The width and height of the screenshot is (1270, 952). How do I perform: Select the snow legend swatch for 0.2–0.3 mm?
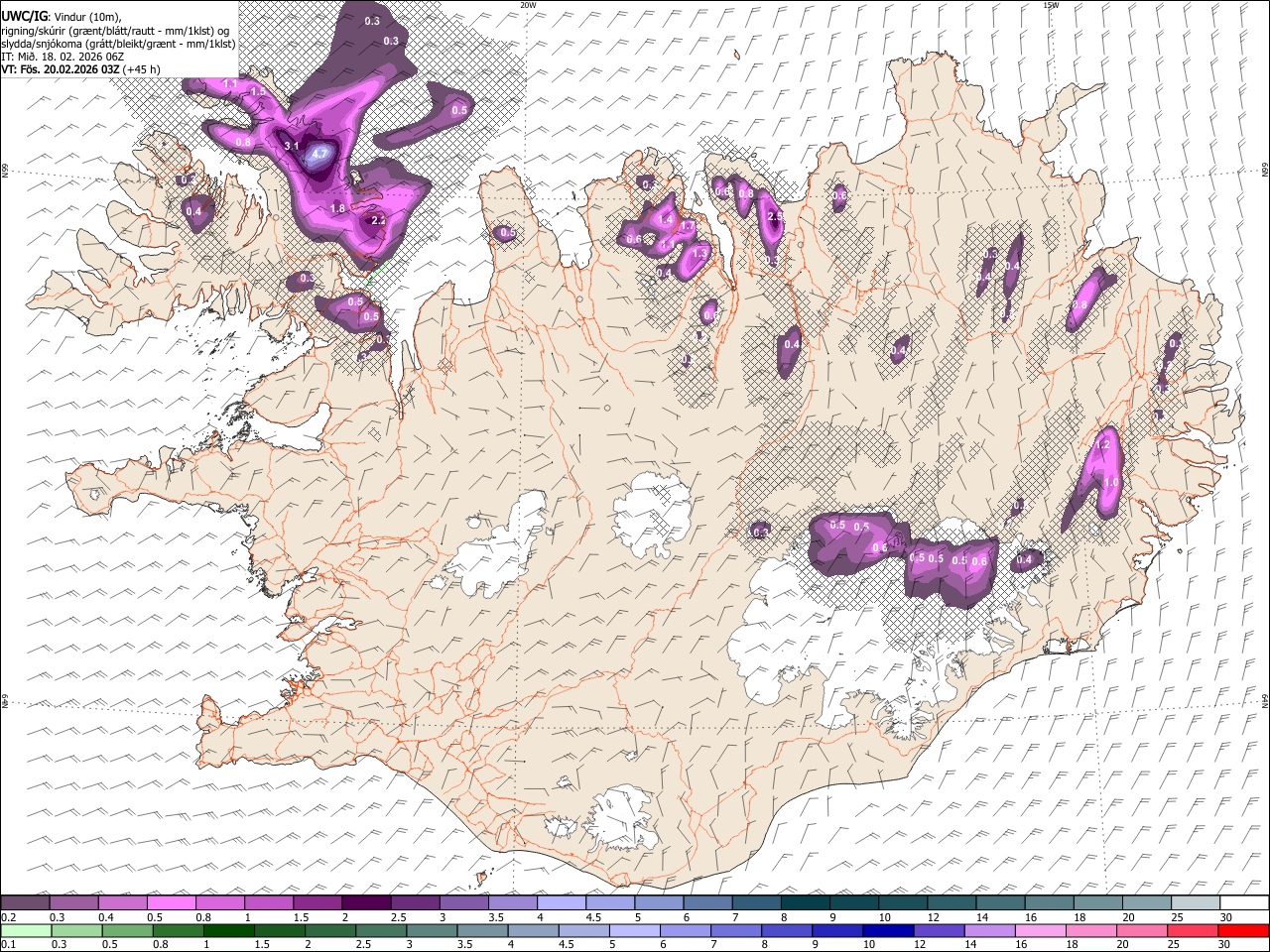point(26,903)
